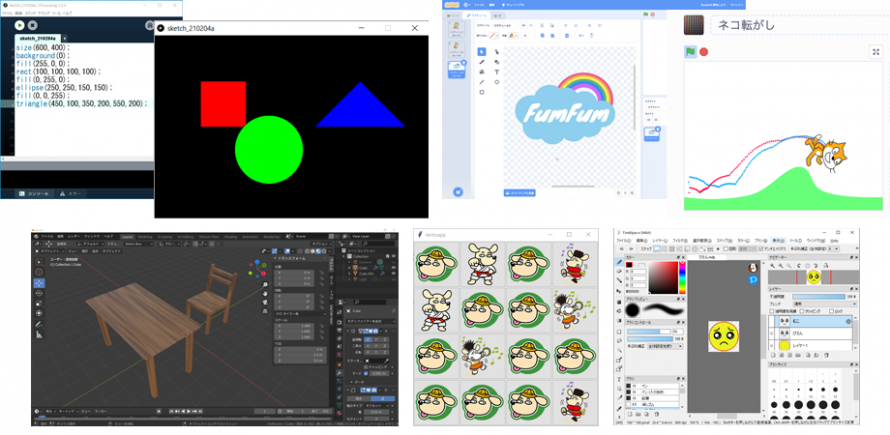Select the Rectangle tool in Scratch paint editor
Viewport: 890px width, 435px height.
[482, 92]
